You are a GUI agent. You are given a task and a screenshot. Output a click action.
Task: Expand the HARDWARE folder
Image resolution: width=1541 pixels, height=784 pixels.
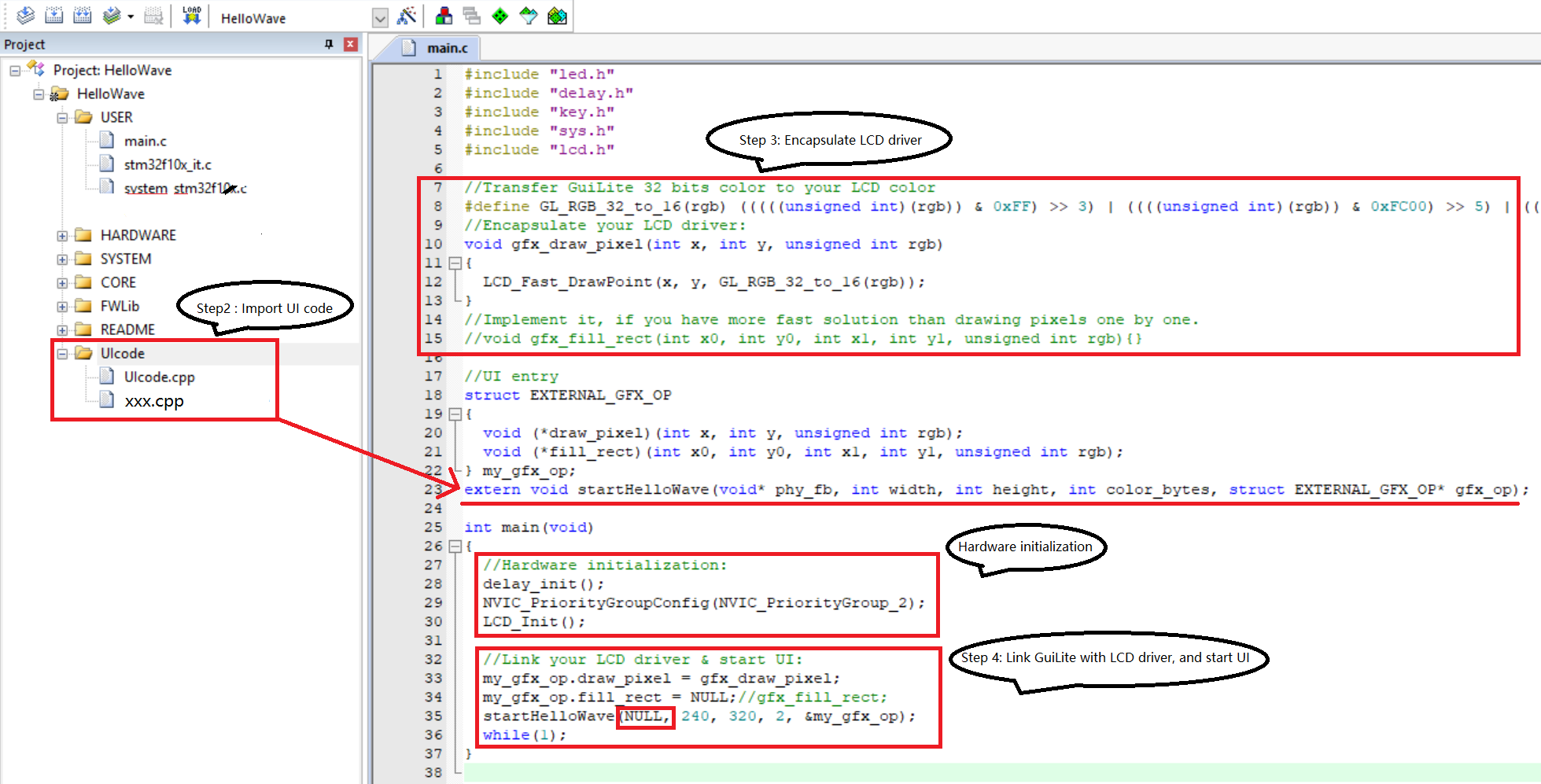[62, 236]
